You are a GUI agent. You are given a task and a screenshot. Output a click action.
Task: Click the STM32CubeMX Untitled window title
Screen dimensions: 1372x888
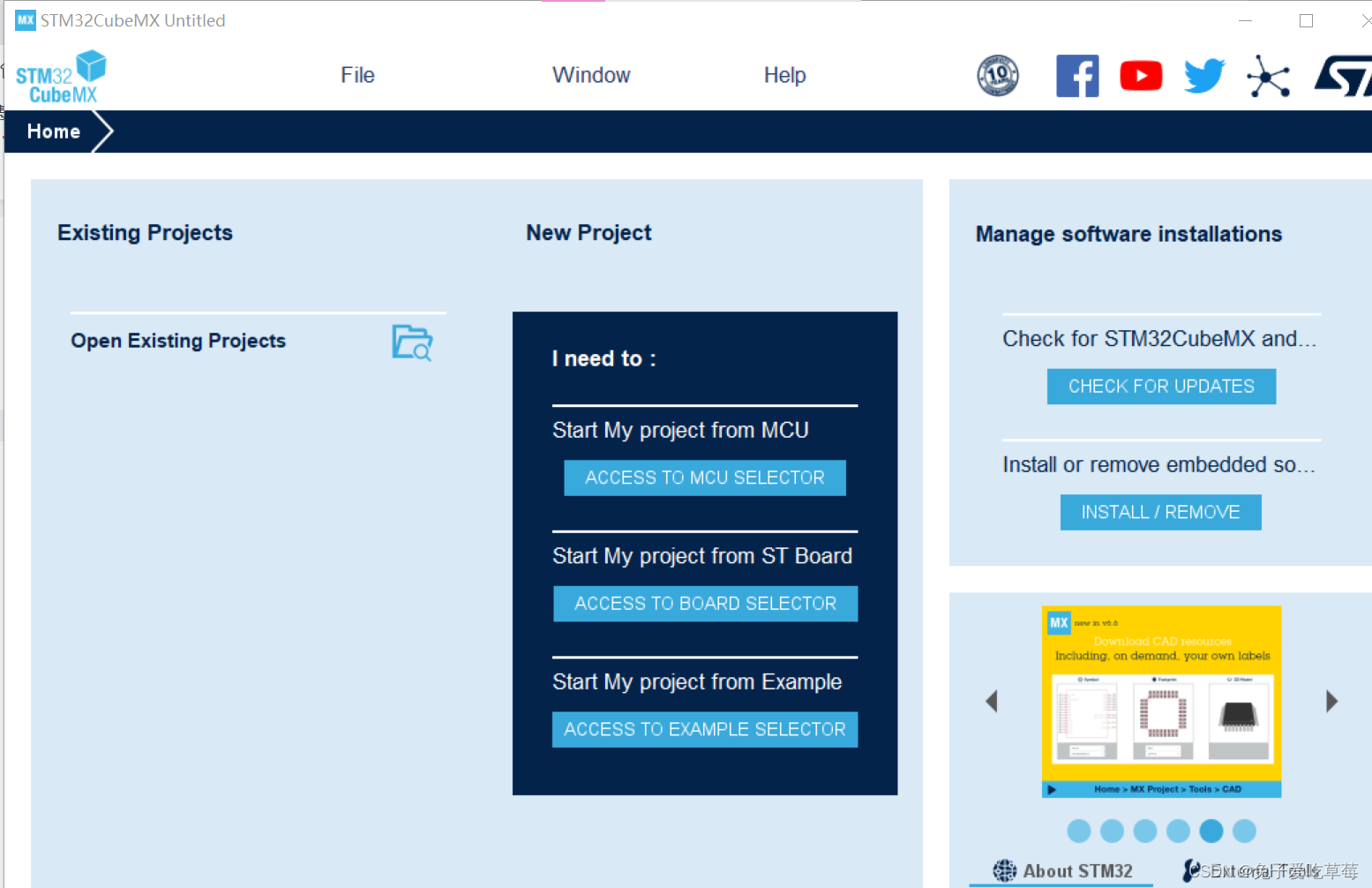pyautogui.click(x=133, y=20)
